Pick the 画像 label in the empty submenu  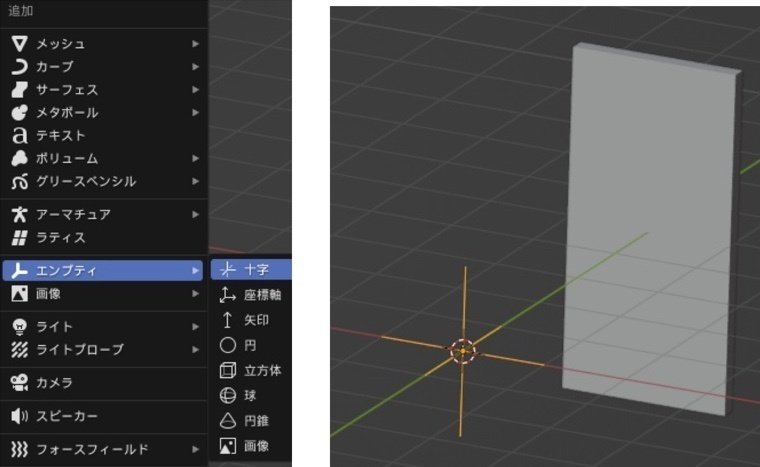click(256, 446)
